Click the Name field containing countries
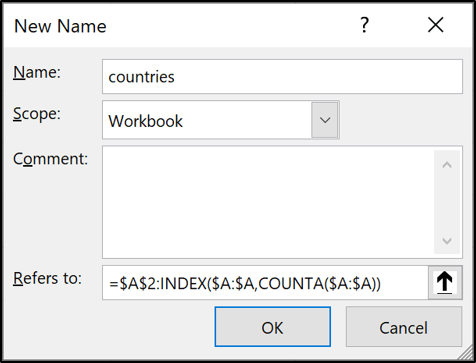 (282, 77)
